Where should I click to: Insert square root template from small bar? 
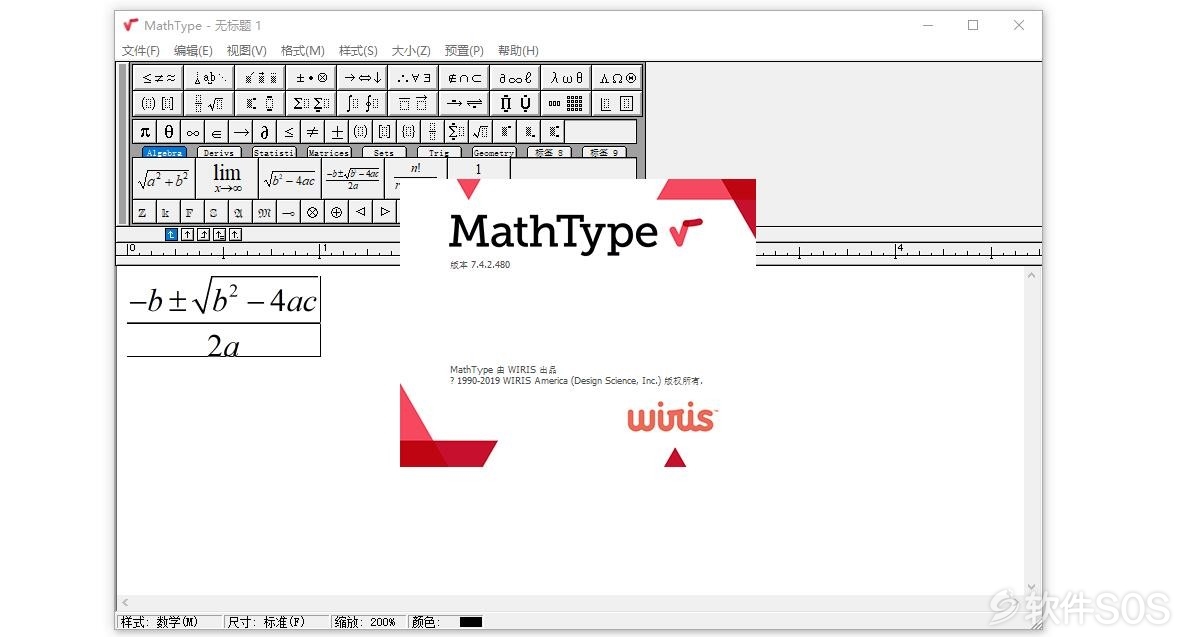tap(481, 132)
